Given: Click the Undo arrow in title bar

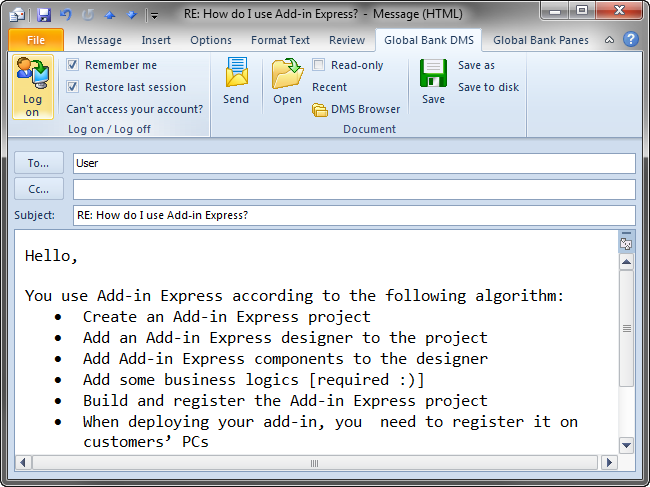Looking at the screenshot, I should point(65,15).
